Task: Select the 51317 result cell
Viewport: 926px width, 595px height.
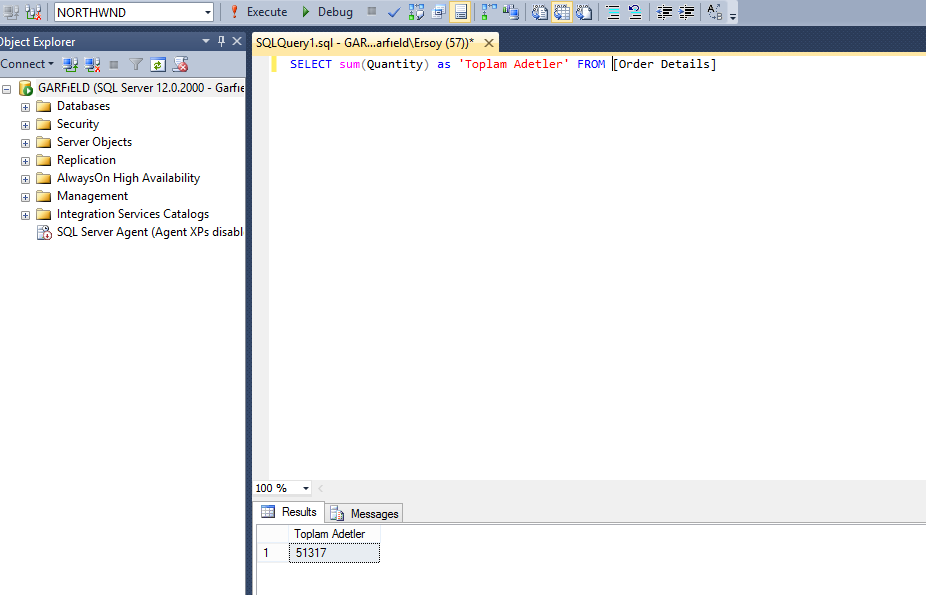Action: [333, 552]
